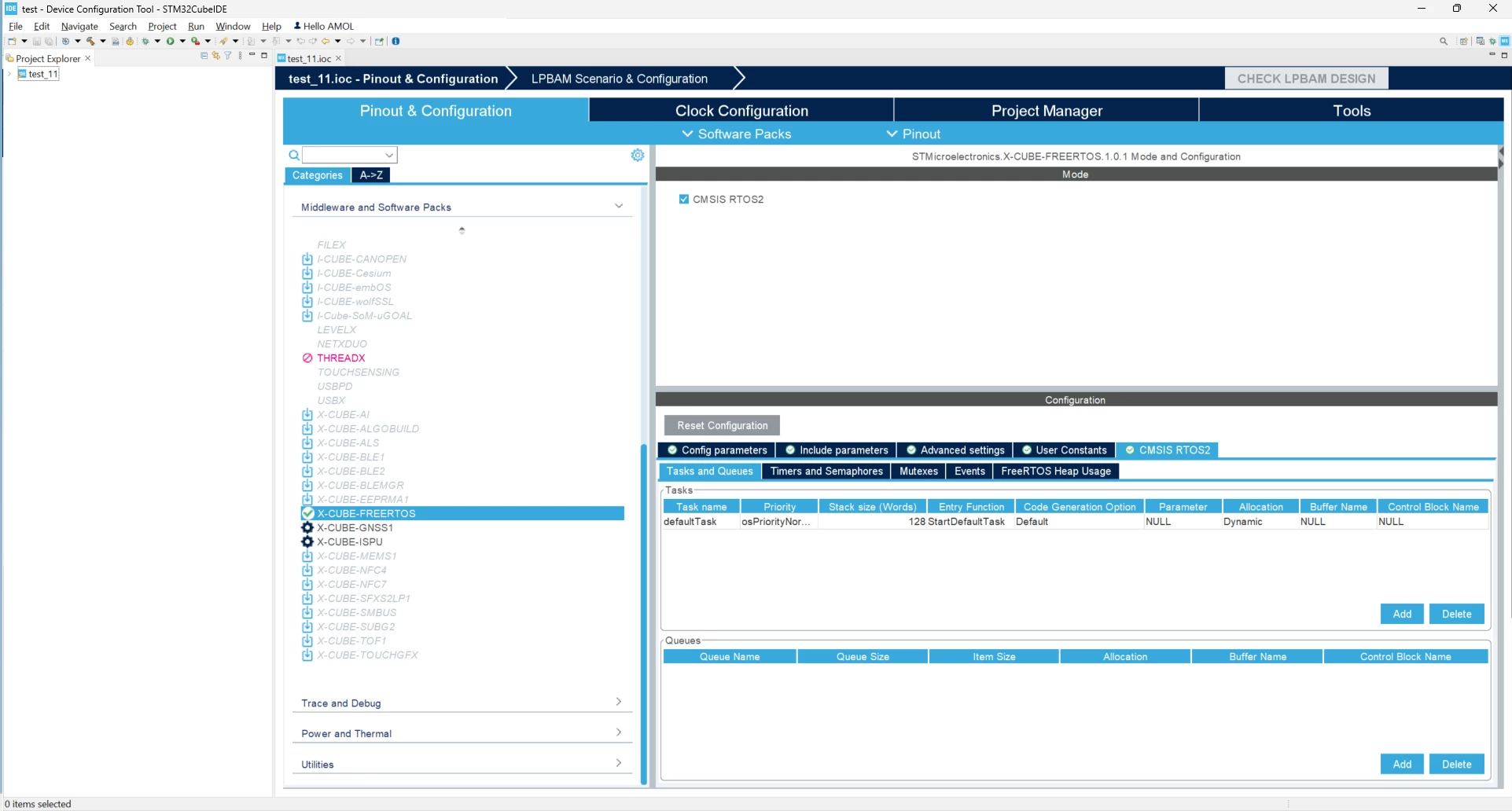
Task: Click the magnifier icon beside the category search box
Action: coord(294,155)
